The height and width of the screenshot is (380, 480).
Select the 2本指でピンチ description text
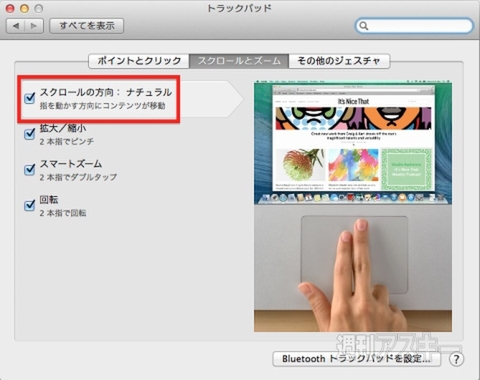tap(67, 142)
